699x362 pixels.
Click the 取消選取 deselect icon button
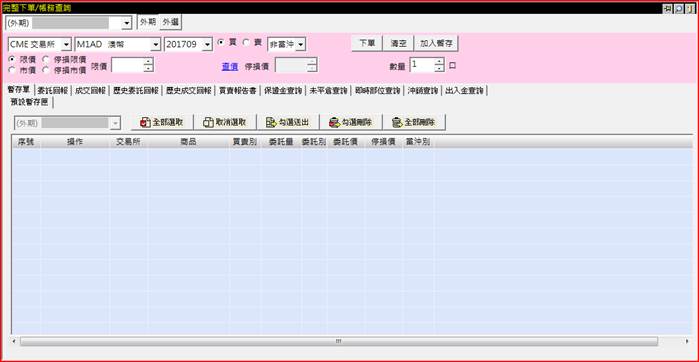tap(226, 123)
